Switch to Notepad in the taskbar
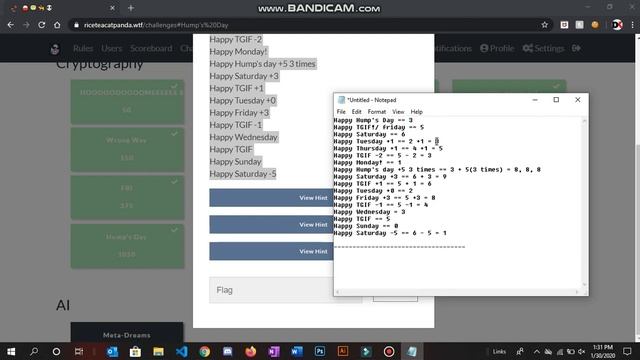The image size is (640, 360). point(412,351)
